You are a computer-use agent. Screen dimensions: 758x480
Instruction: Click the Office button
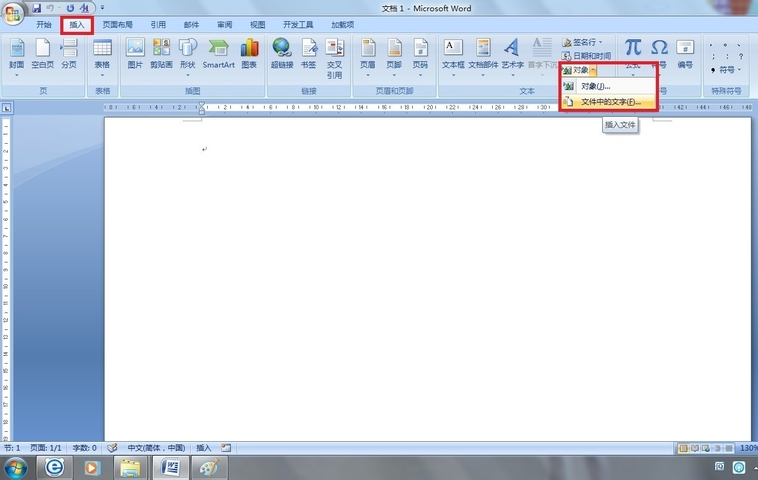[x=13, y=13]
